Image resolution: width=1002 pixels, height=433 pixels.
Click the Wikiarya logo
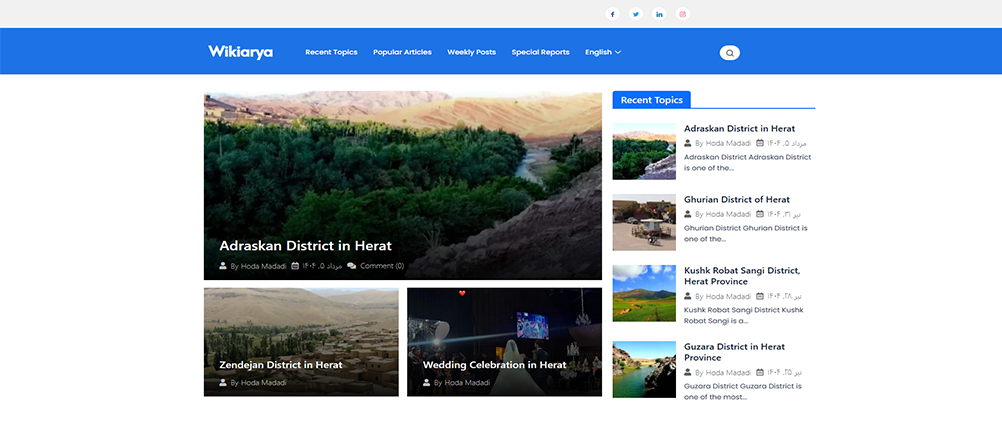(x=240, y=52)
